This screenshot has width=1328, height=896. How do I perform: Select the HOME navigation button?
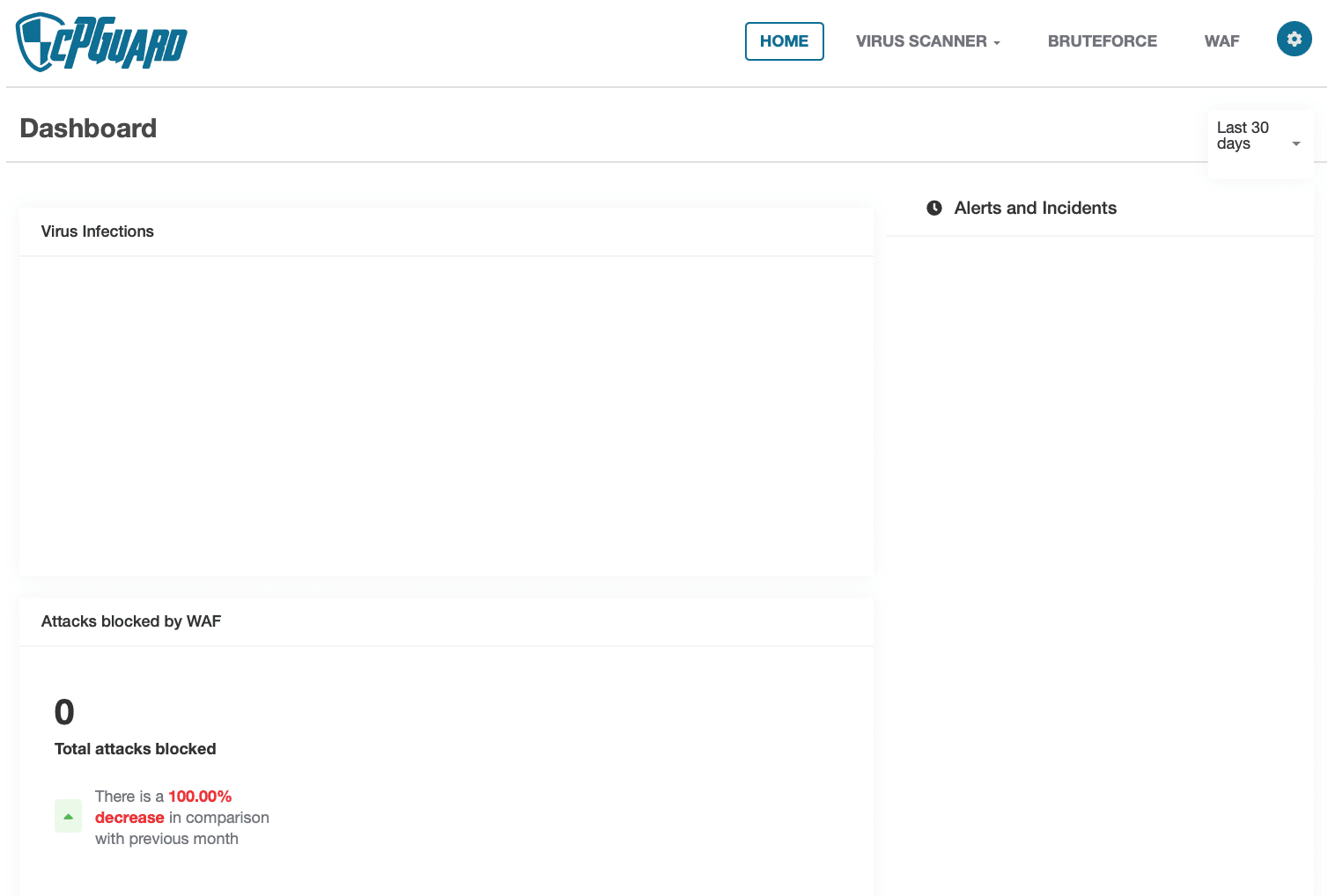784,40
